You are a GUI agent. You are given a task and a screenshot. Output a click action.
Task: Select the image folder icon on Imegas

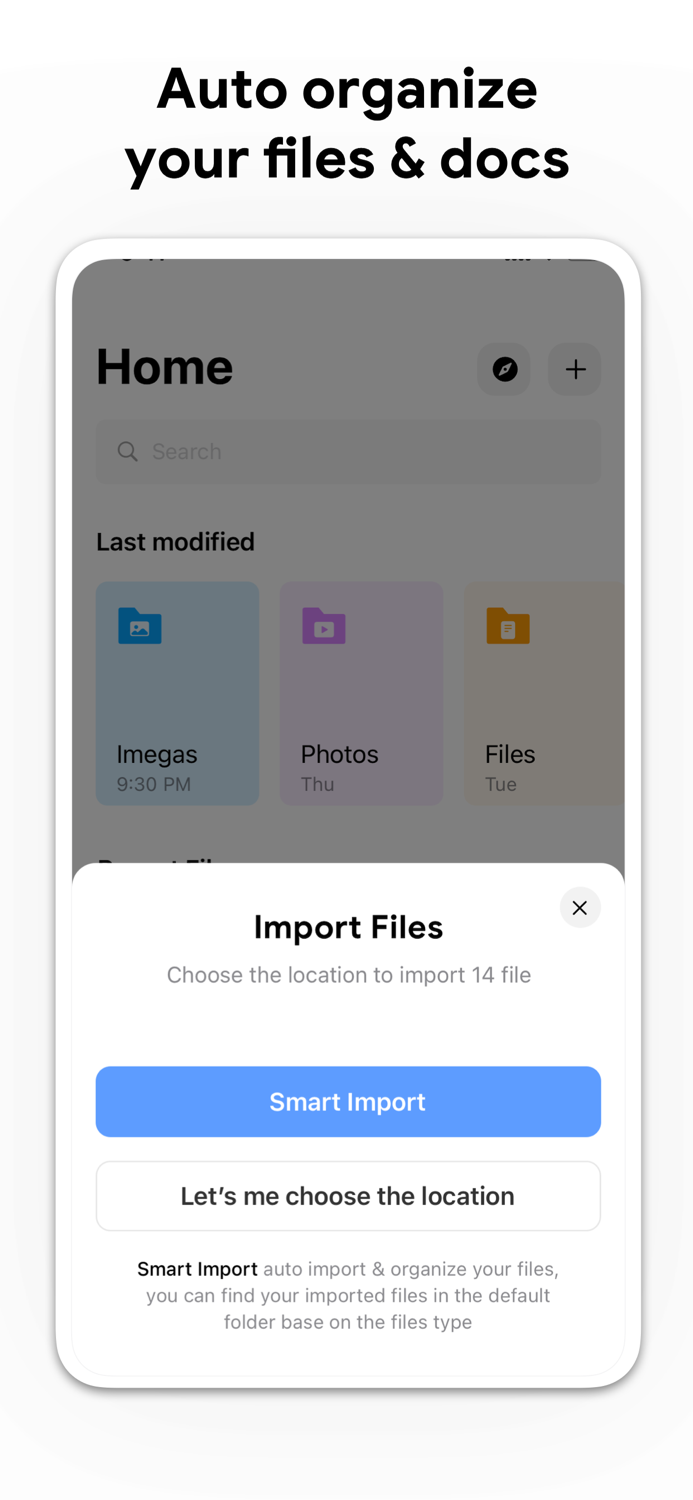[x=140, y=626]
